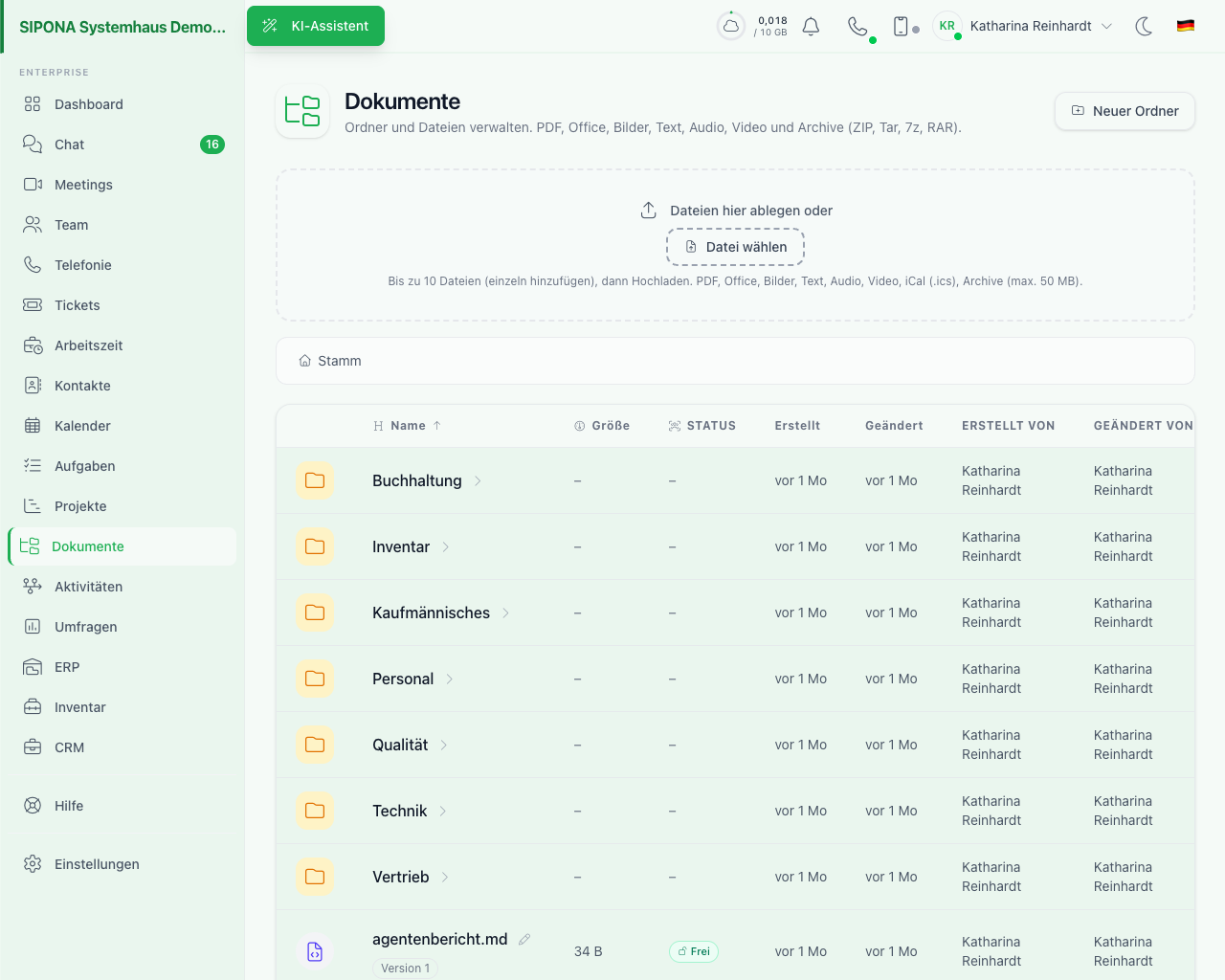Open Katharina Reinhardt user menu
This screenshot has width=1225, height=980.
(1023, 26)
